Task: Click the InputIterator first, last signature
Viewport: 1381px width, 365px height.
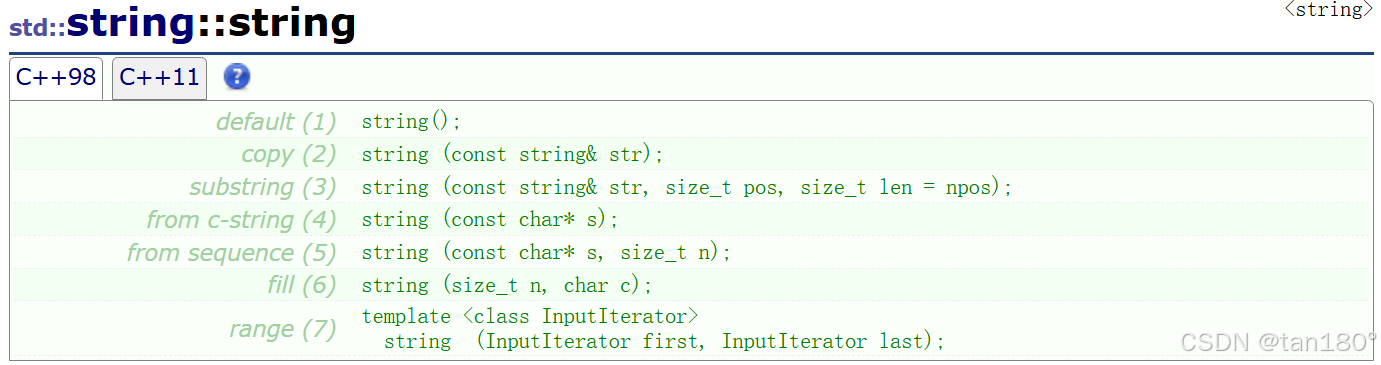Action: 664,342
